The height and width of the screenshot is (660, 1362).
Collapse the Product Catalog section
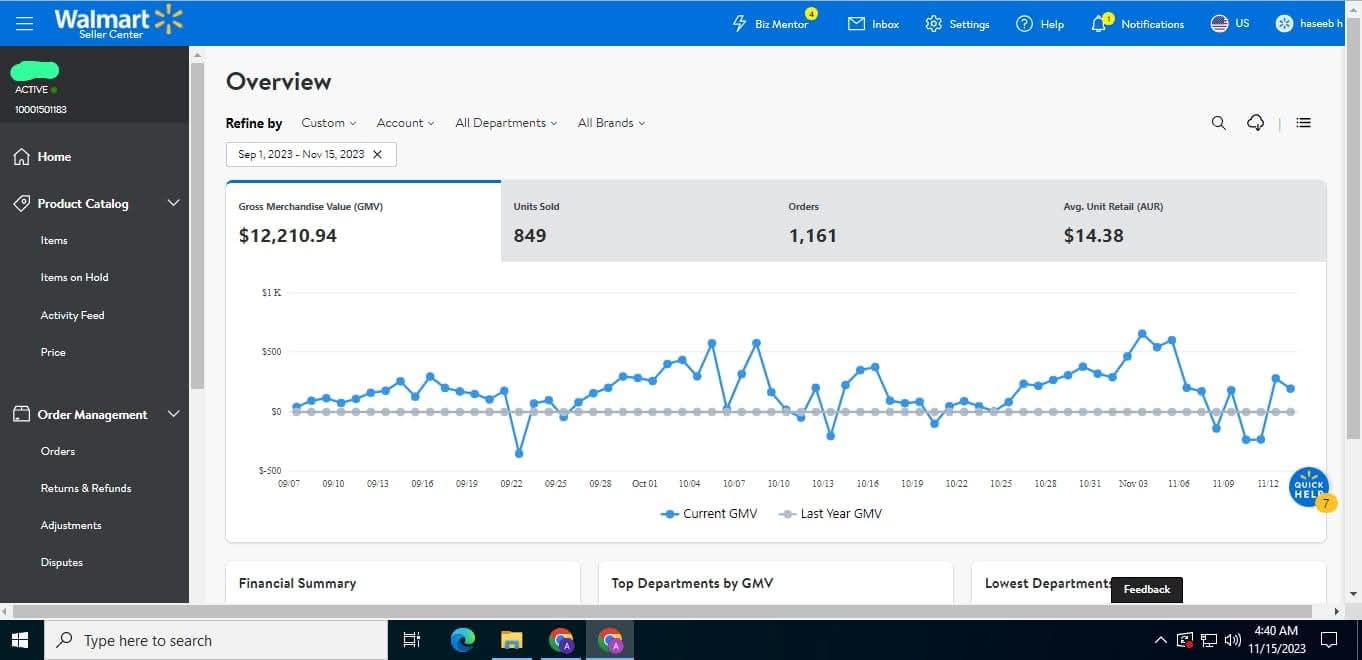[173, 203]
